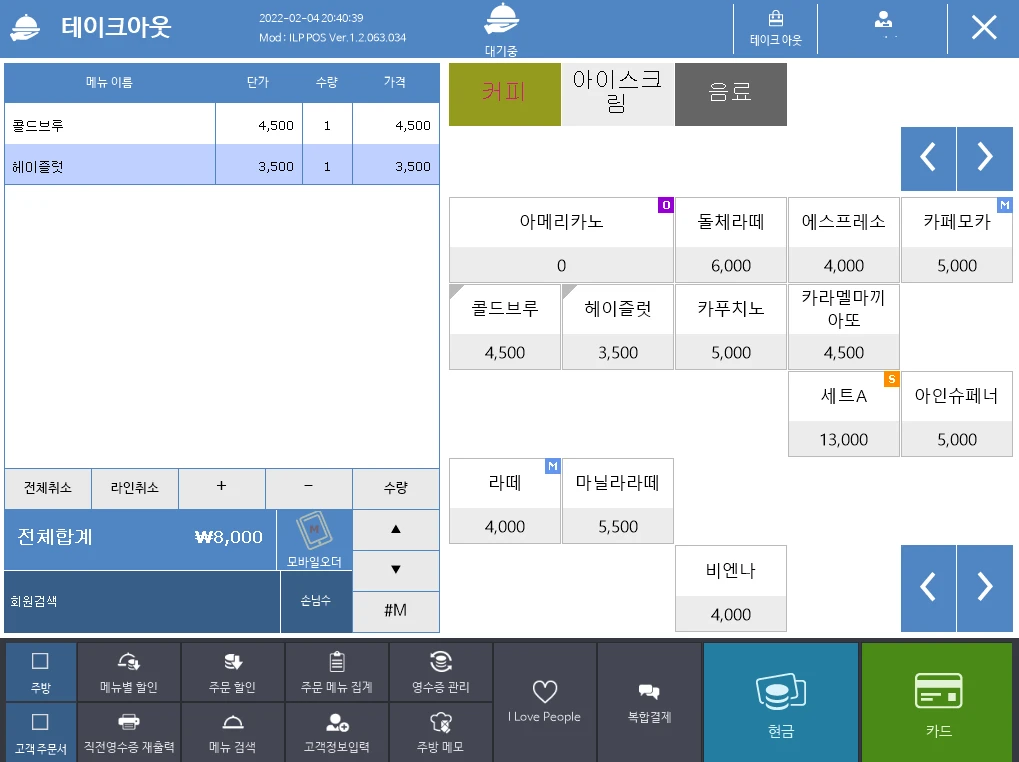1019x762 pixels.
Task: Select the 헤이즐럿 line in the order list
Action: (110, 164)
